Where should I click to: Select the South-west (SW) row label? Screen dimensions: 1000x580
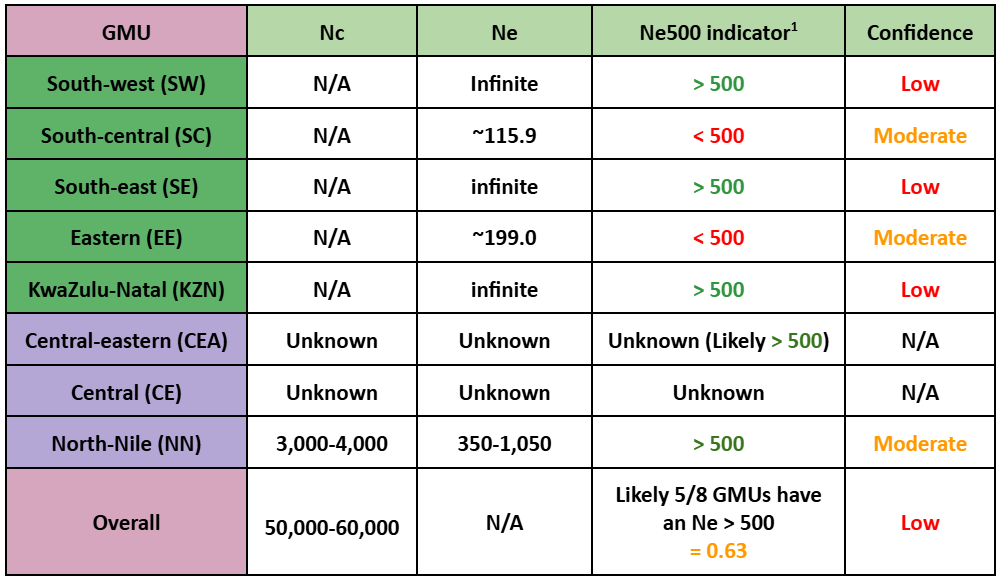pos(126,82)
